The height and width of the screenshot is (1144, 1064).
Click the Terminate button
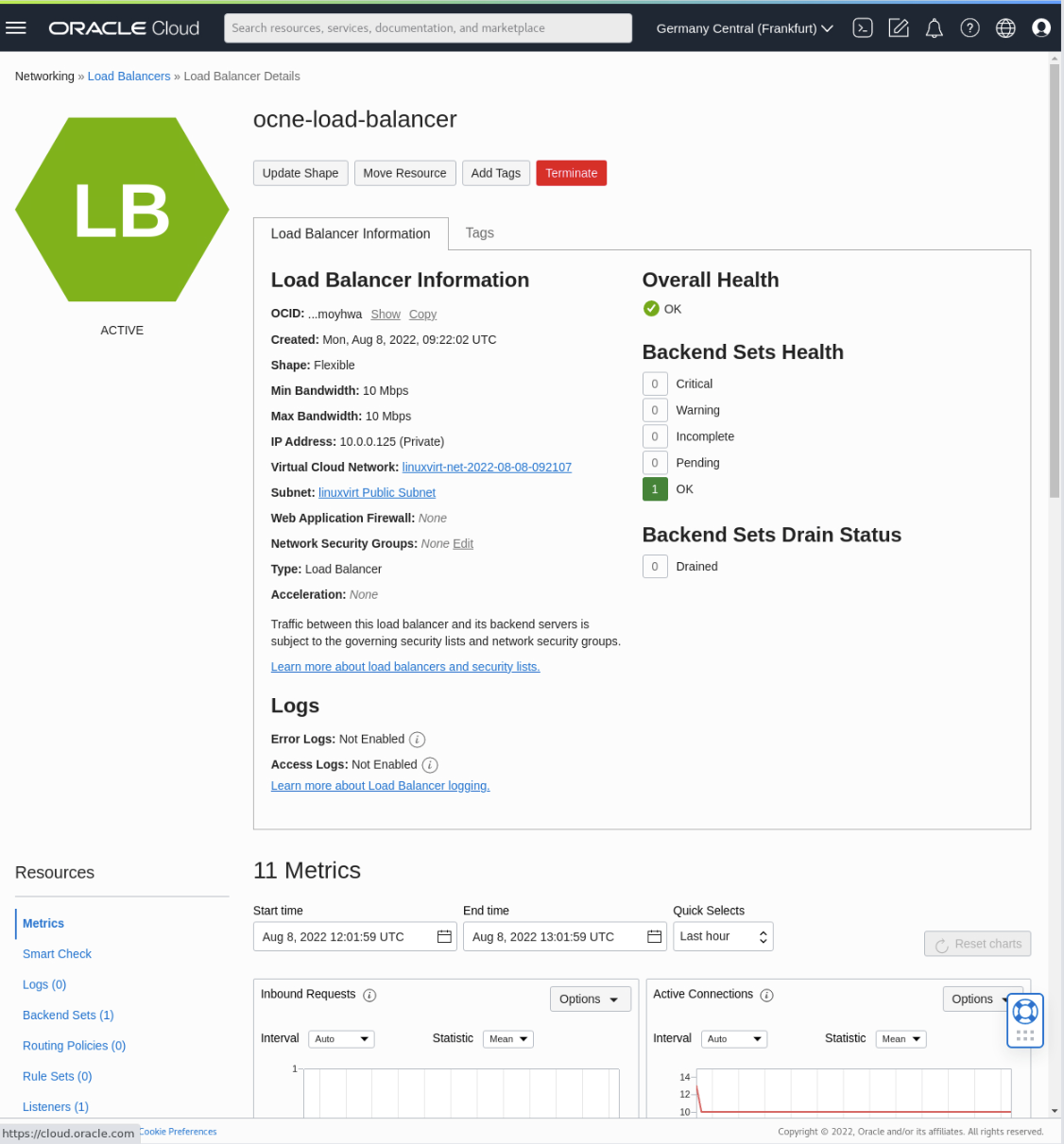(571, 173)
